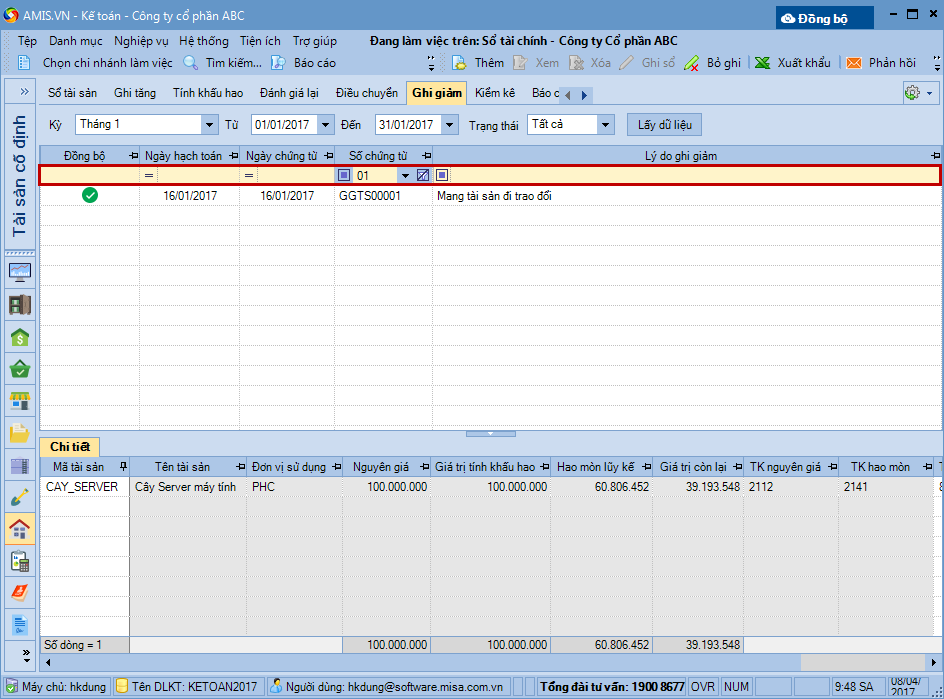Open the market stall sidebar module
Screen dimensions: 944x699
click(19, 401)
